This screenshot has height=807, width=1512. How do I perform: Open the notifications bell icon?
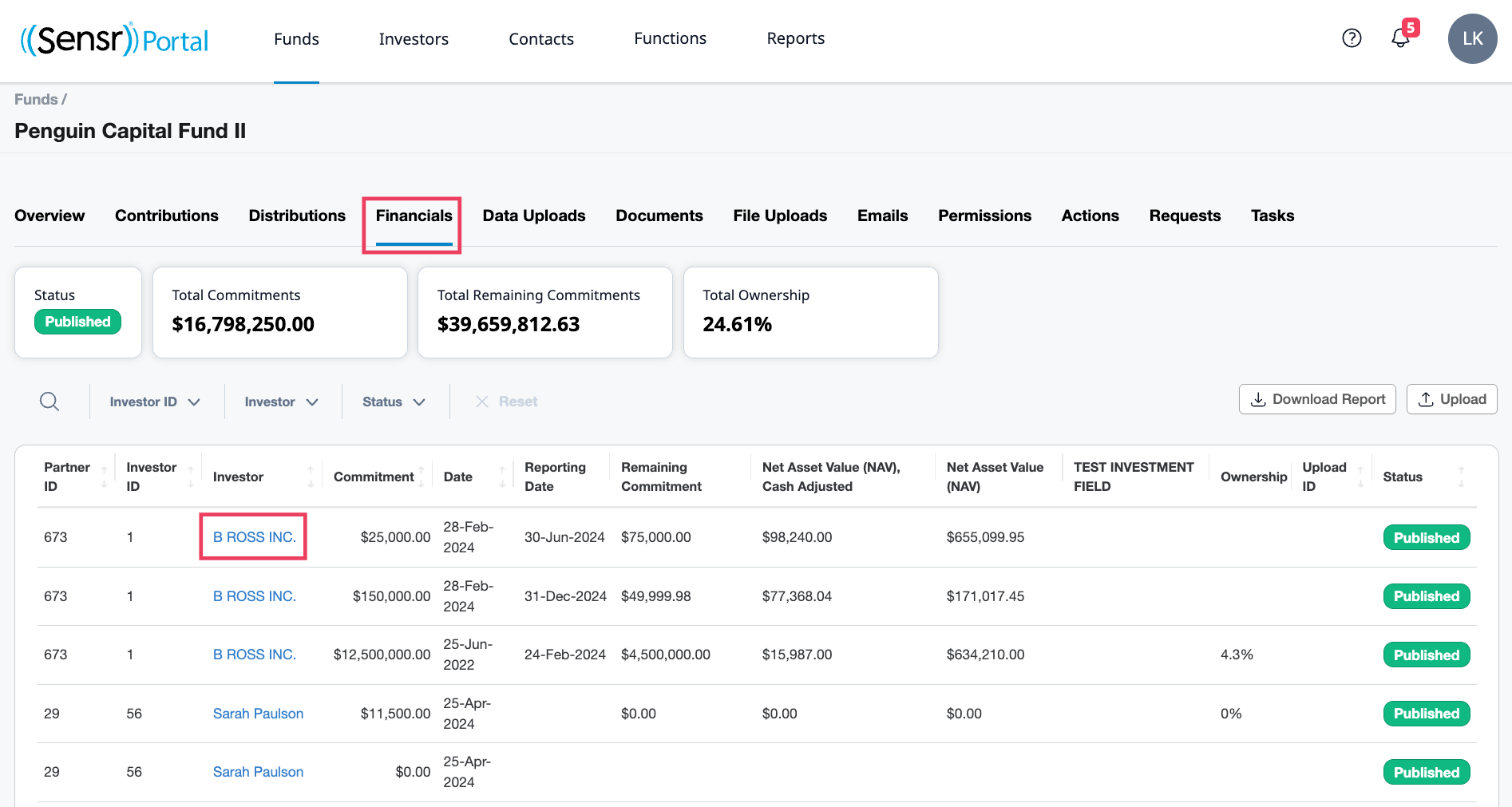click(1400, 38)
